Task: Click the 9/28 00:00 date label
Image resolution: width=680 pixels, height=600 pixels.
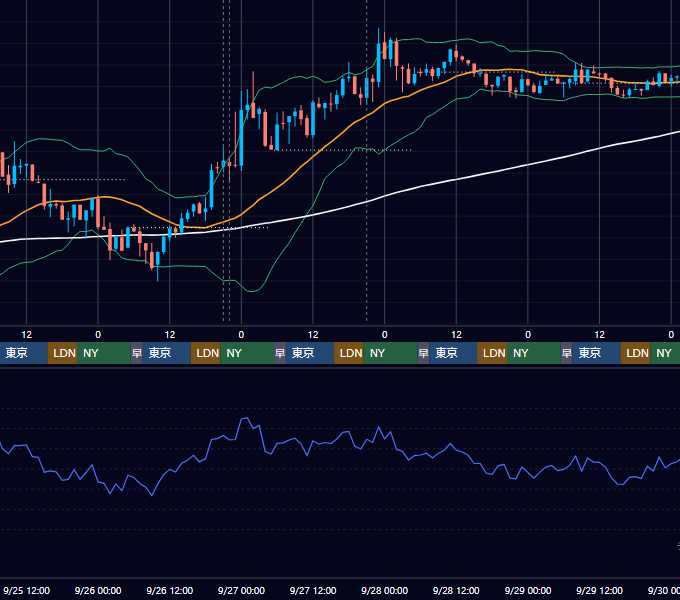Action: point(384,590)
